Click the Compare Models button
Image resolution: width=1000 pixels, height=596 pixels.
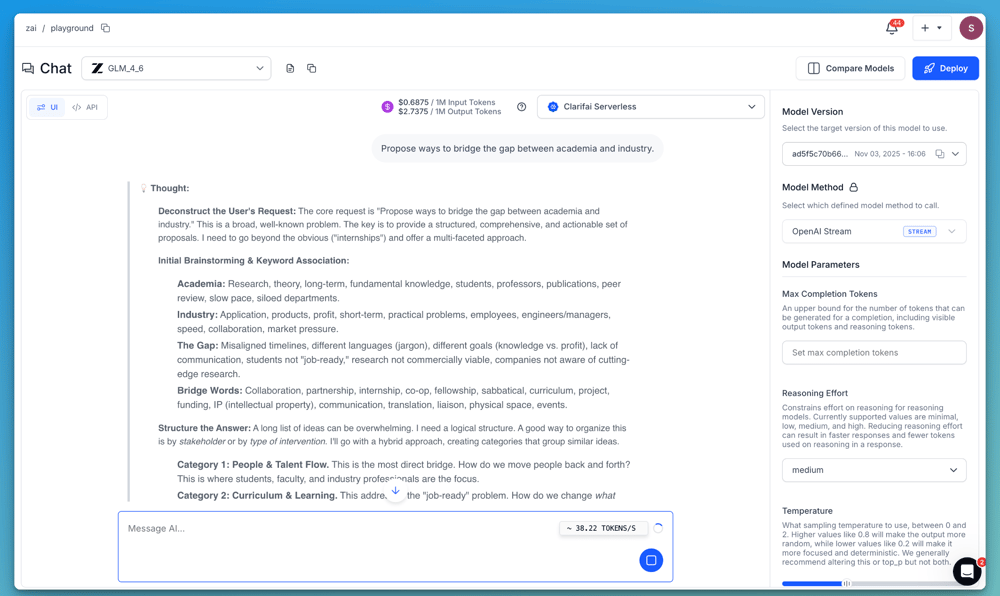coord(850,68)
